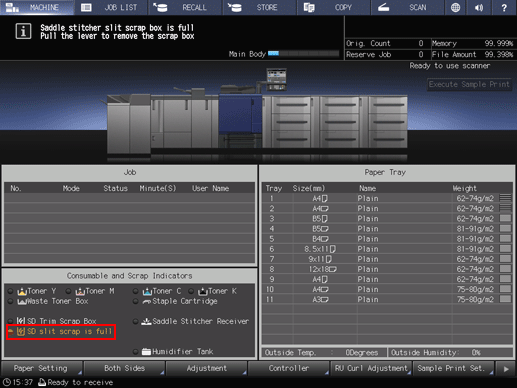Select tray 10 A4 row
517x388 pixels.
coord(387,289)
